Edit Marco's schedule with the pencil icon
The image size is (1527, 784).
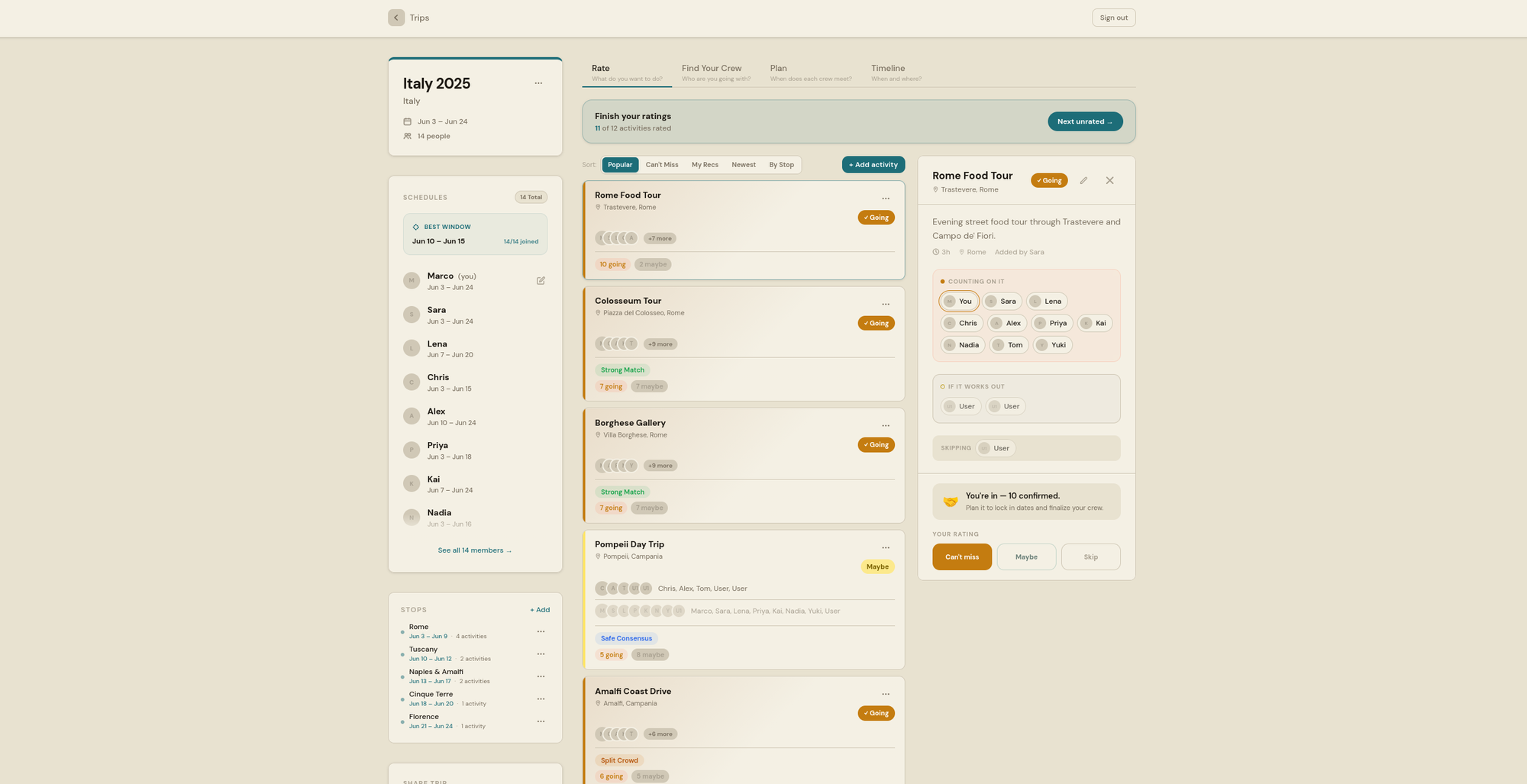coord(541,281)
